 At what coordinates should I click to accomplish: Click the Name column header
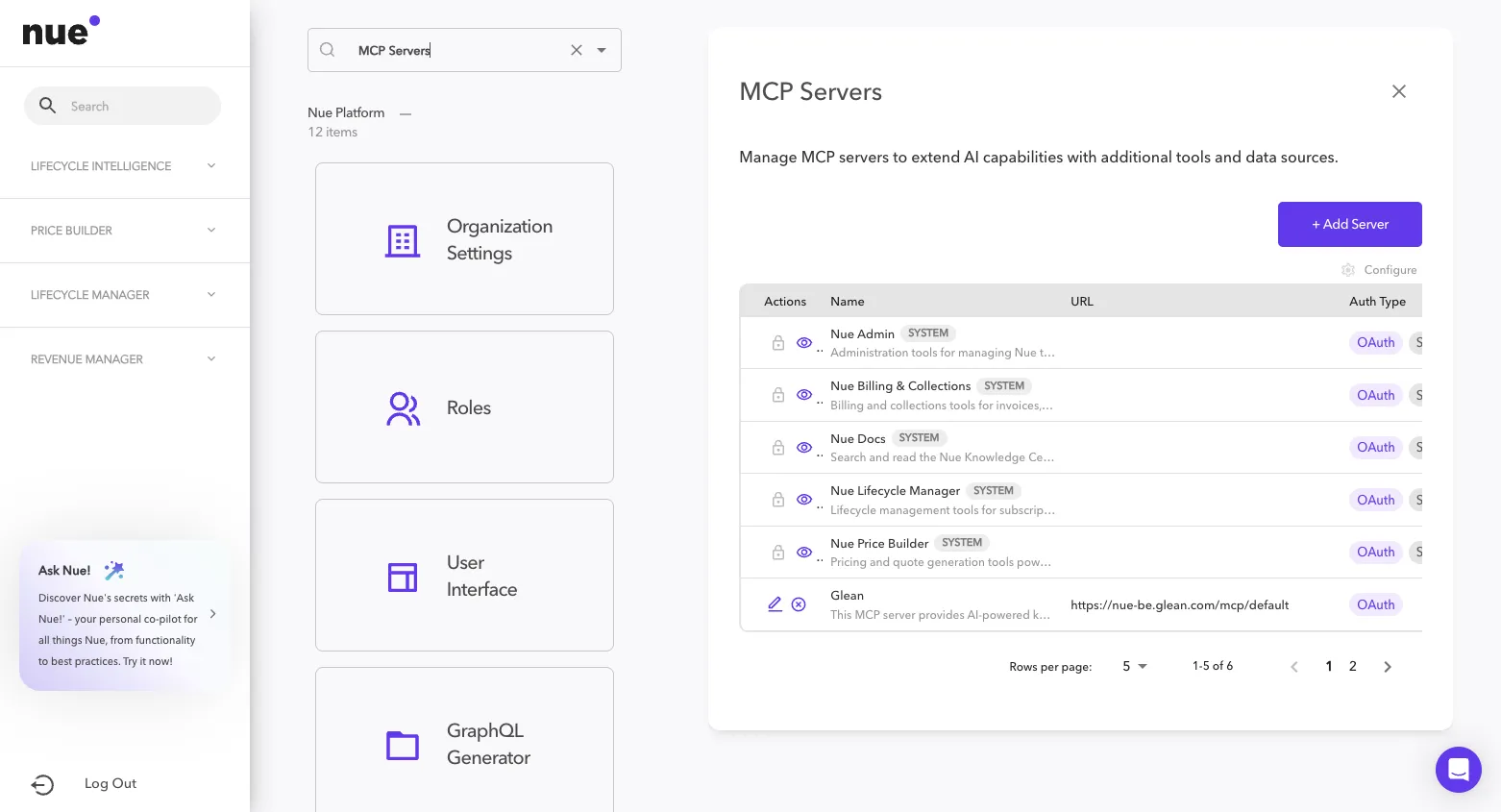848,302
